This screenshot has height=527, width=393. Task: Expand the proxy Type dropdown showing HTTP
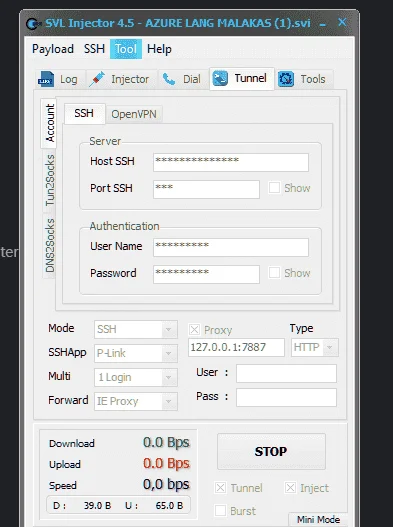330,347
